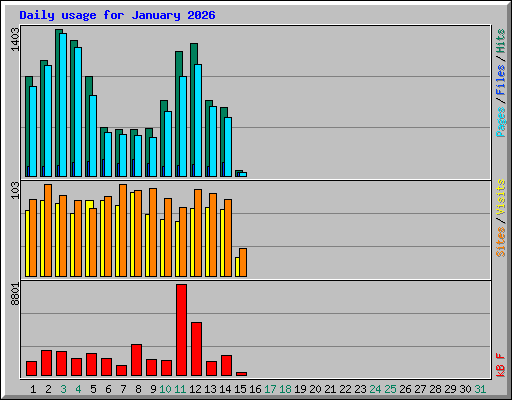Click day label 12 on the x-axis
The height and width of the screenshot is (400, 512).
pos(195,389)
